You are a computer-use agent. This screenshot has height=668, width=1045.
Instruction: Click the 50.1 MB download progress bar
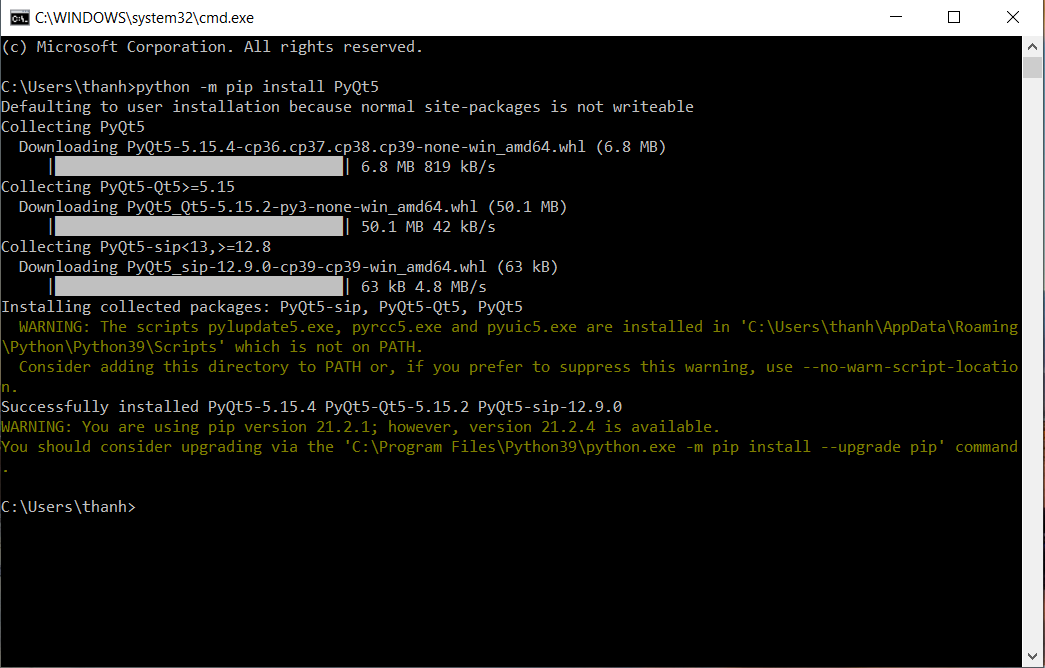click(x=197, y=227)
